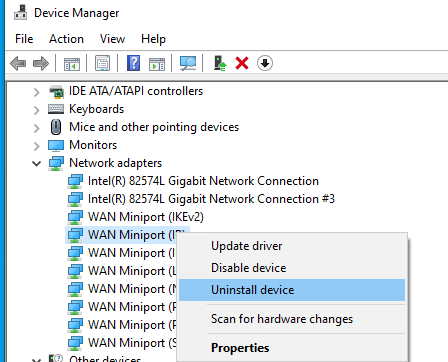
Task: Open the View menu
Action: [112, 39]
